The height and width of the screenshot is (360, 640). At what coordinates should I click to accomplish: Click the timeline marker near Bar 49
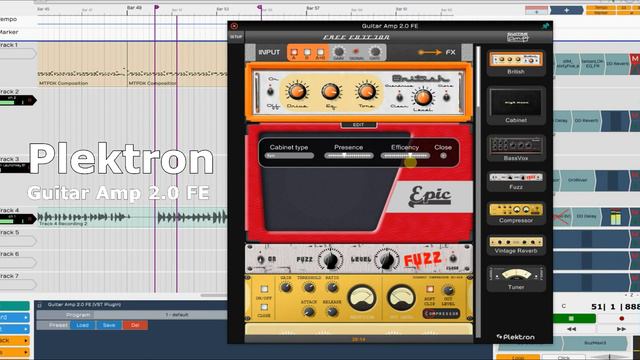click(x=156, y=7)
